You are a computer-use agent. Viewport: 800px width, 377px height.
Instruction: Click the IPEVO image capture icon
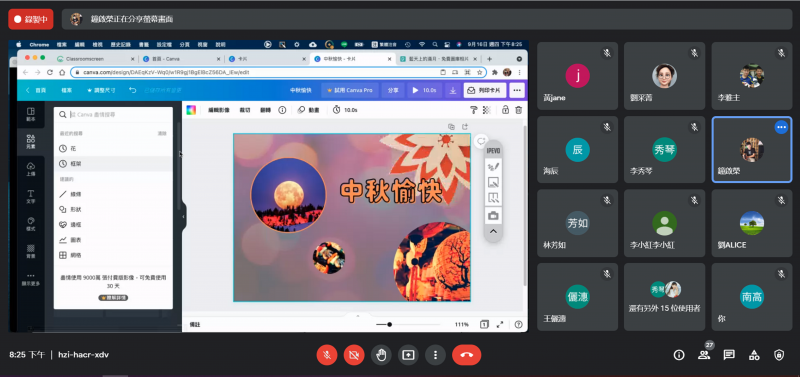coord(493,182)
